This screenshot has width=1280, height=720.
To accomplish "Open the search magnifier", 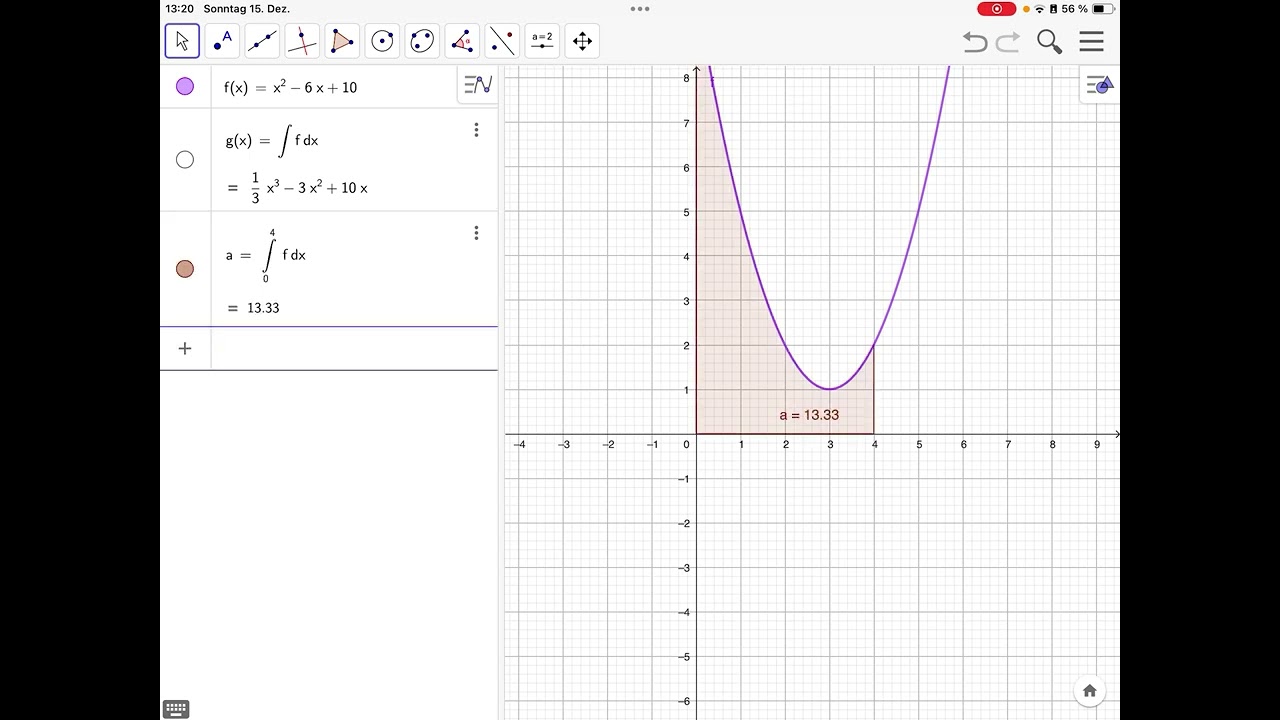I will point(1049,41).
